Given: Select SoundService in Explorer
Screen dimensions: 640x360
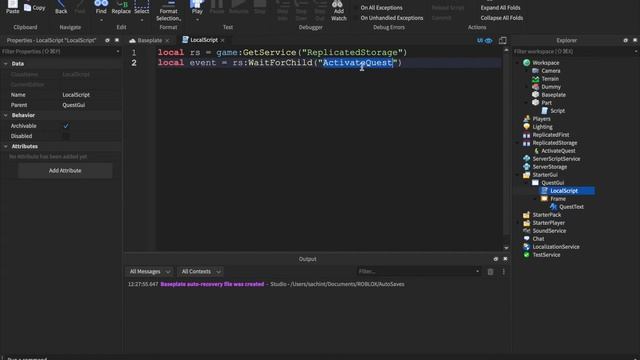Looking at the screenshot, I should tap(549, 231).
